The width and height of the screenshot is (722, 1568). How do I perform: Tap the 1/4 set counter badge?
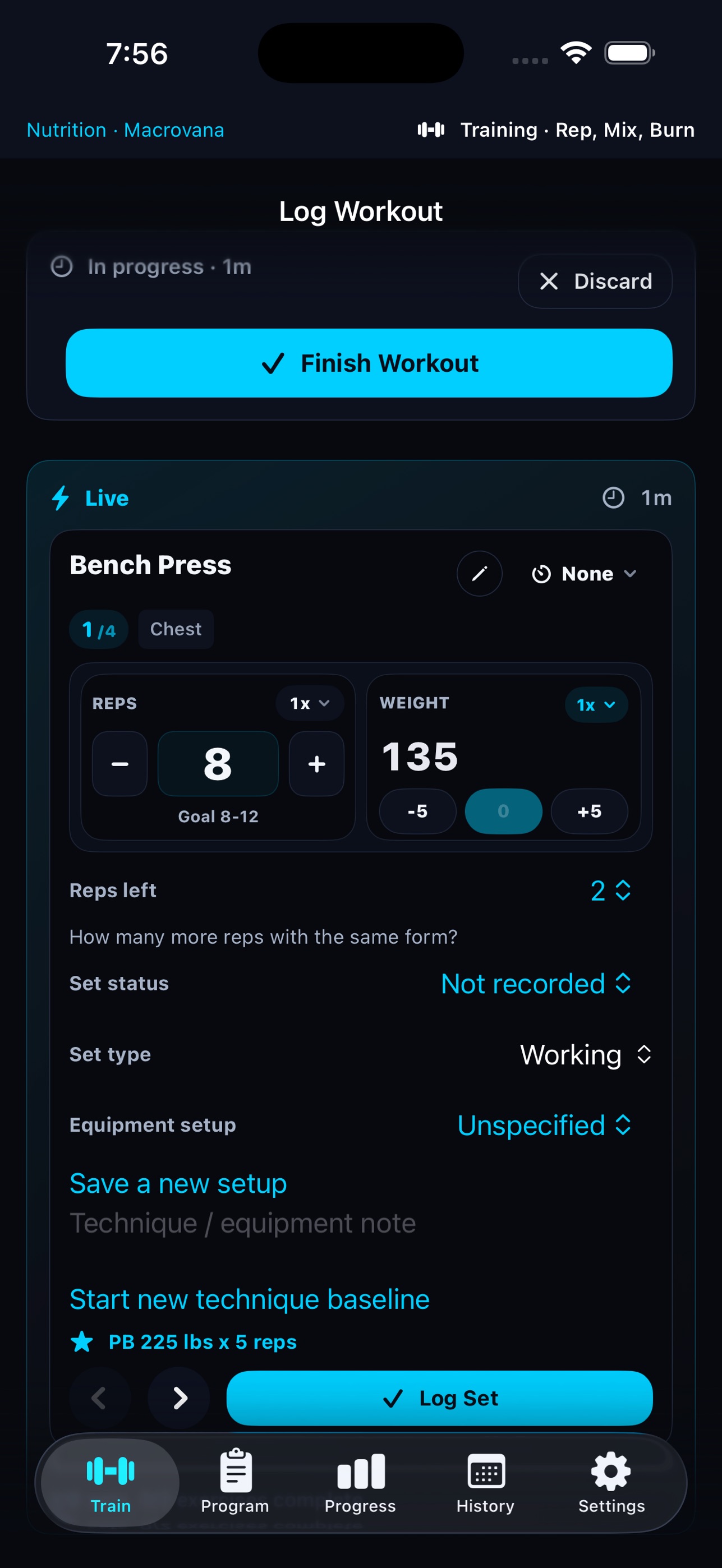(99, 629)
